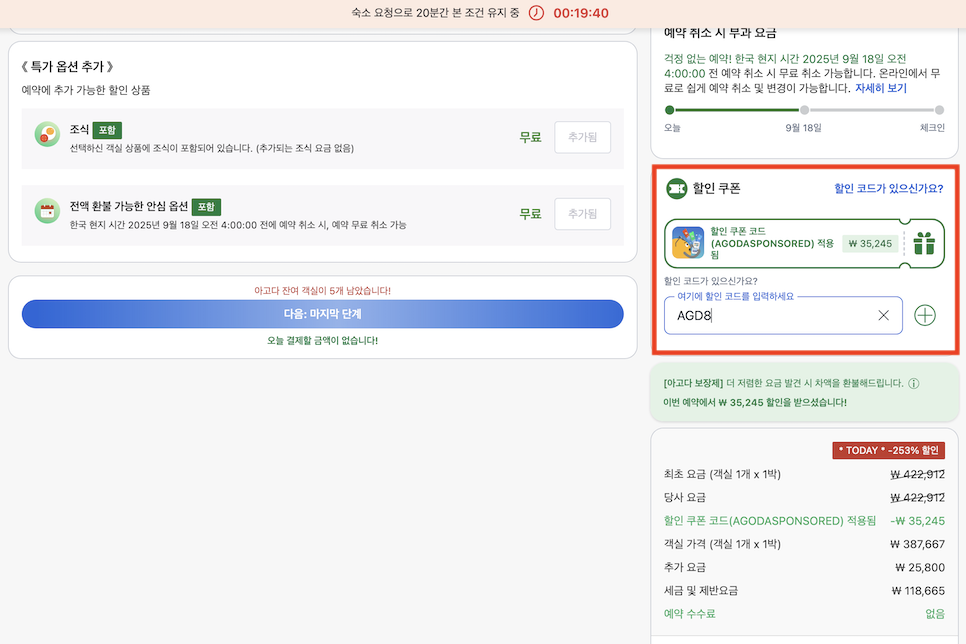Click 추가됨 button for 조식
Image resolution: width=966 pixels, height=644 pixels.
(x=582, y=137)
